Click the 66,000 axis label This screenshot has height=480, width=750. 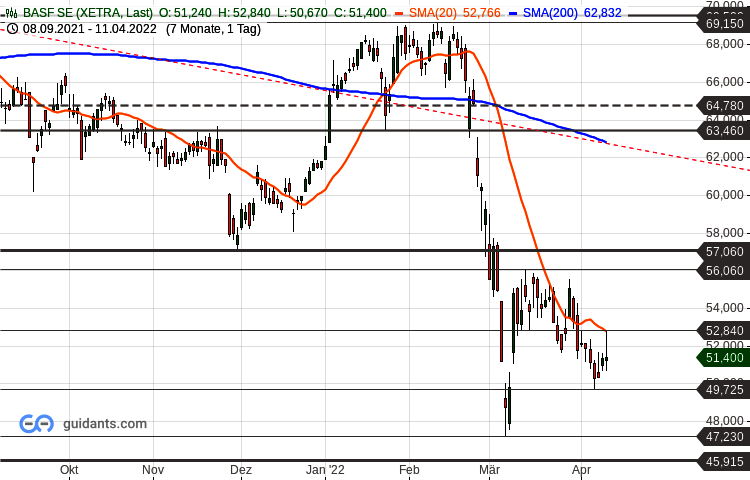725,82
